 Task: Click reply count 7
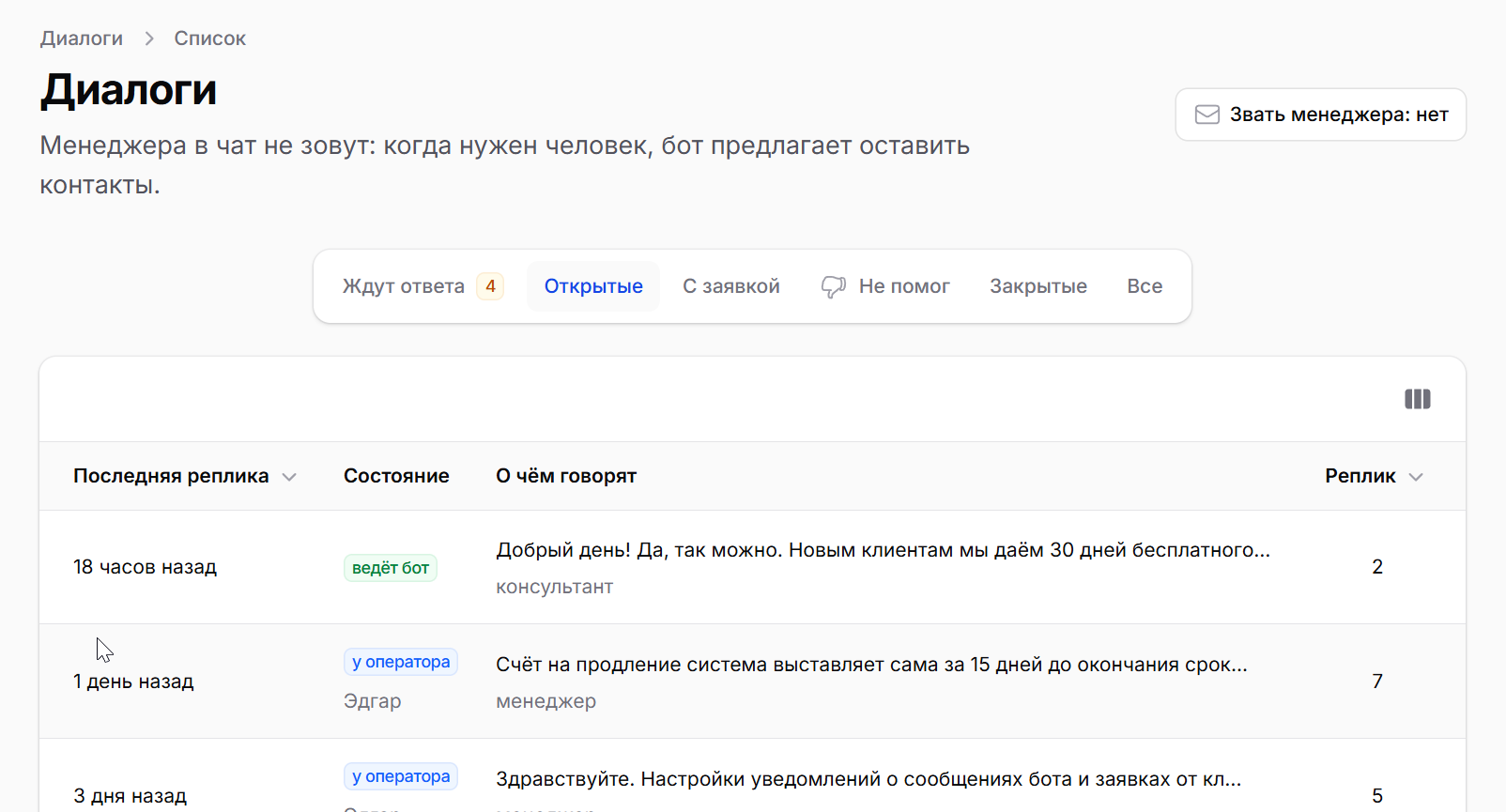pos(1377,682)
